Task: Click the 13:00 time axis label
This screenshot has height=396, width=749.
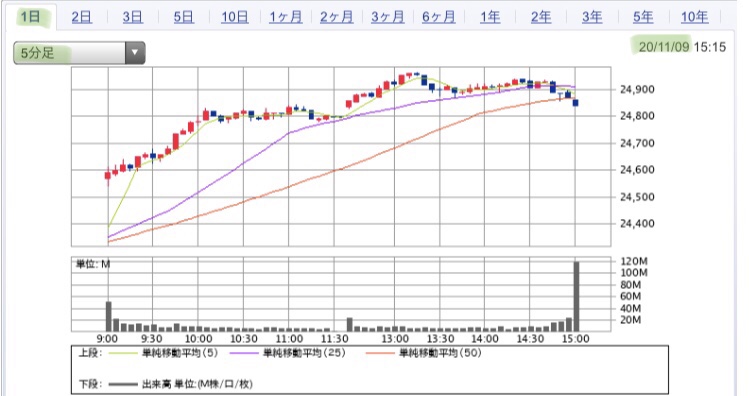Action: [x=395, y=339]
